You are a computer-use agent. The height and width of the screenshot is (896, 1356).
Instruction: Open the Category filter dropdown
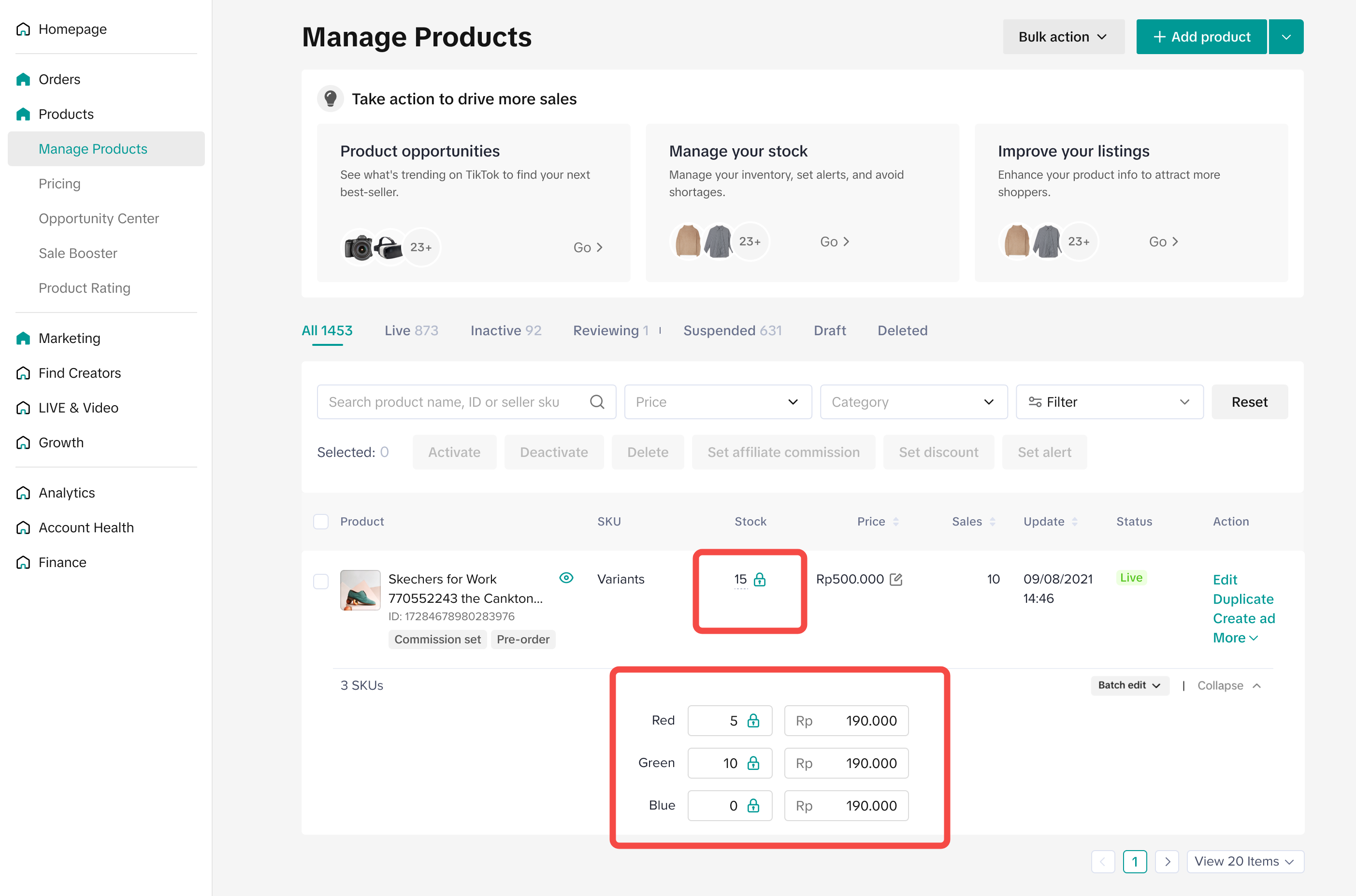coord(913,402)
